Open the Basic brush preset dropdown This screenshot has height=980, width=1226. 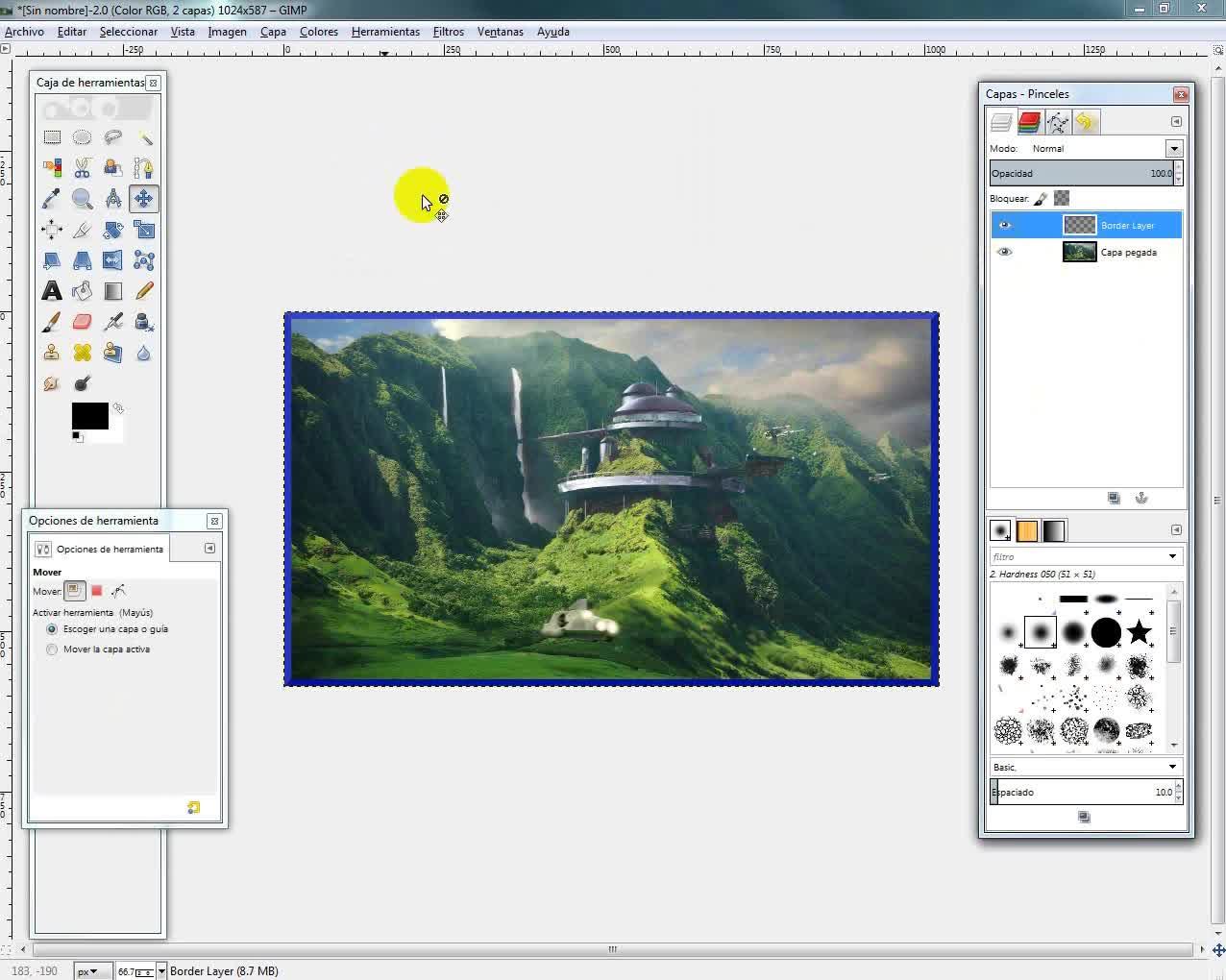(1172, 767)
